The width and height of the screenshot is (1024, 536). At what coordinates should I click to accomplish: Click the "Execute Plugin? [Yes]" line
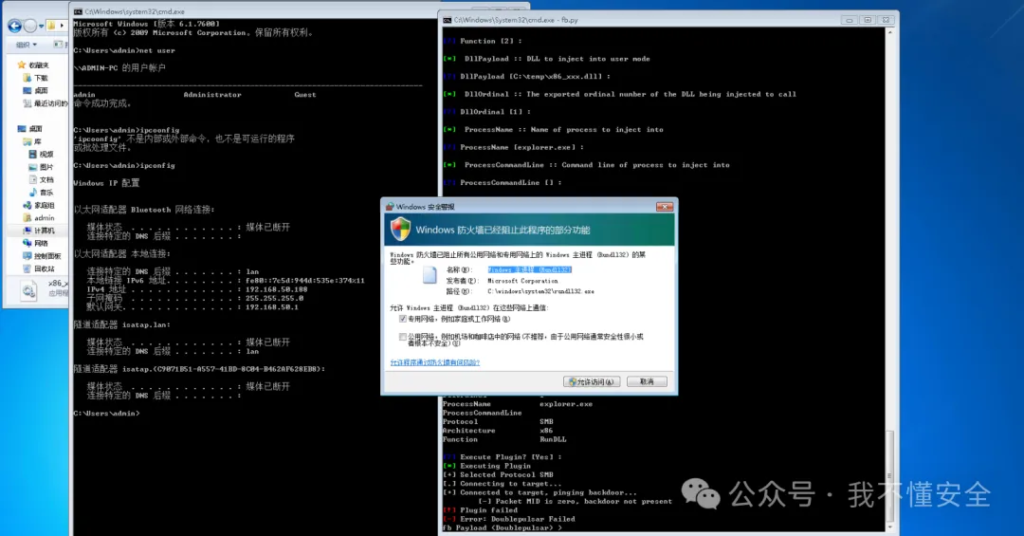502,457
